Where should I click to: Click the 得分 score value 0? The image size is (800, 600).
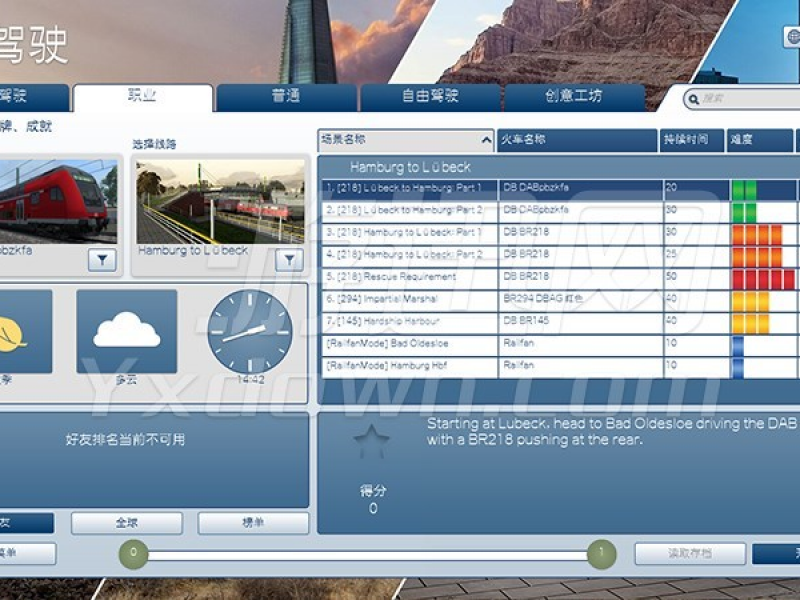point(373,509)
